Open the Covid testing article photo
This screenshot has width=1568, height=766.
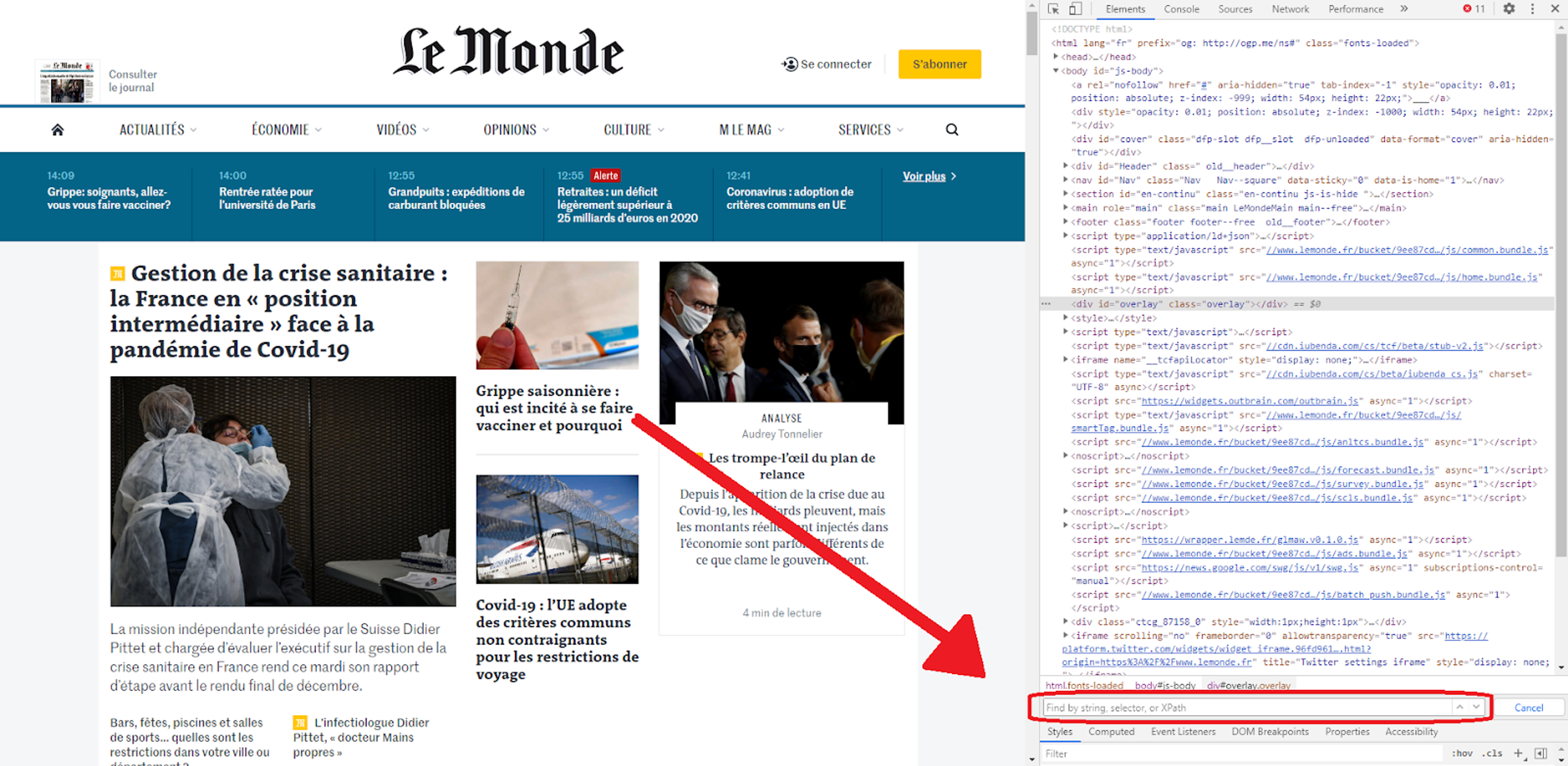[283, 491]
